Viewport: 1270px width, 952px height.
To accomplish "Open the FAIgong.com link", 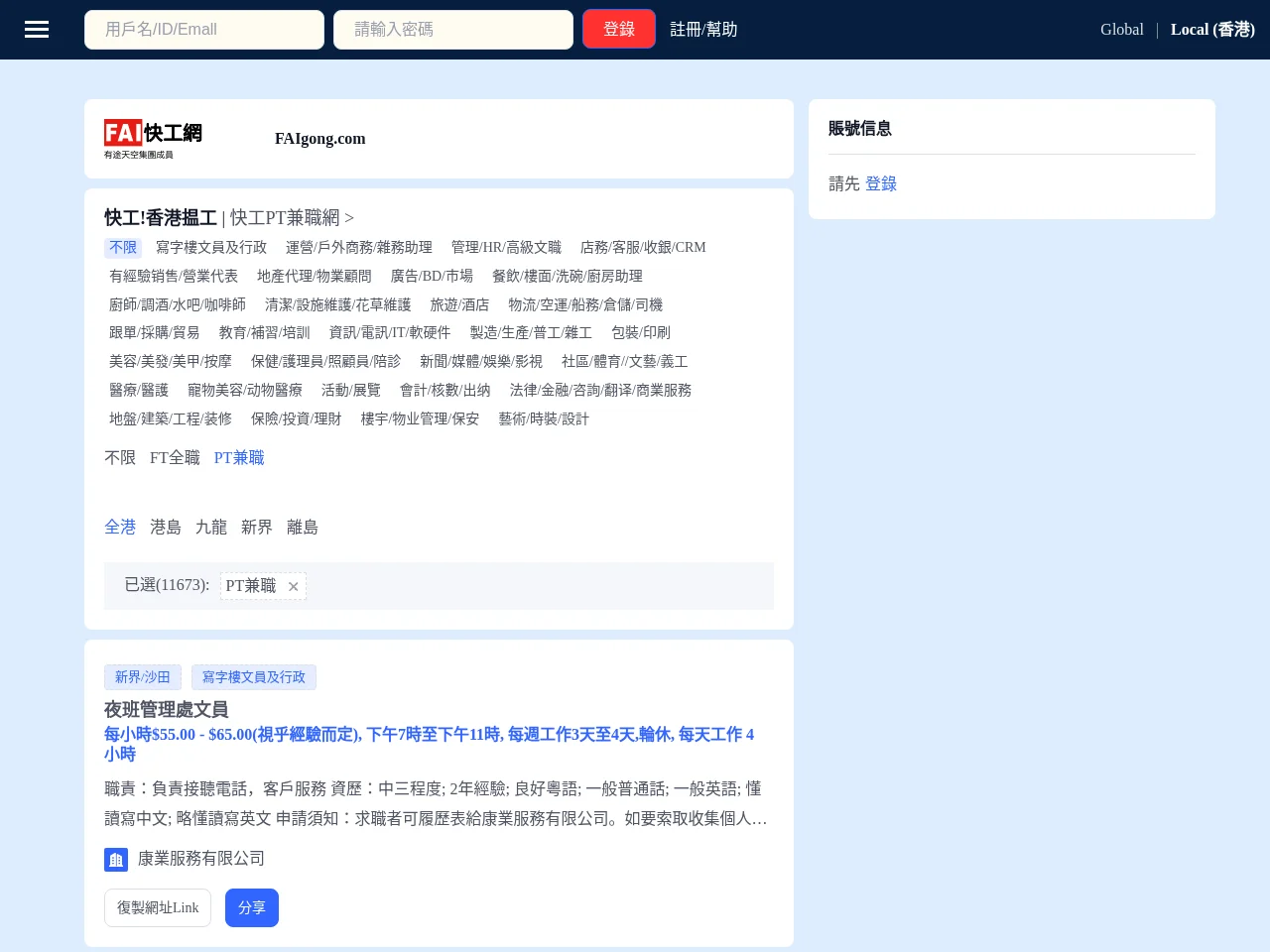I will click(320, 139).
